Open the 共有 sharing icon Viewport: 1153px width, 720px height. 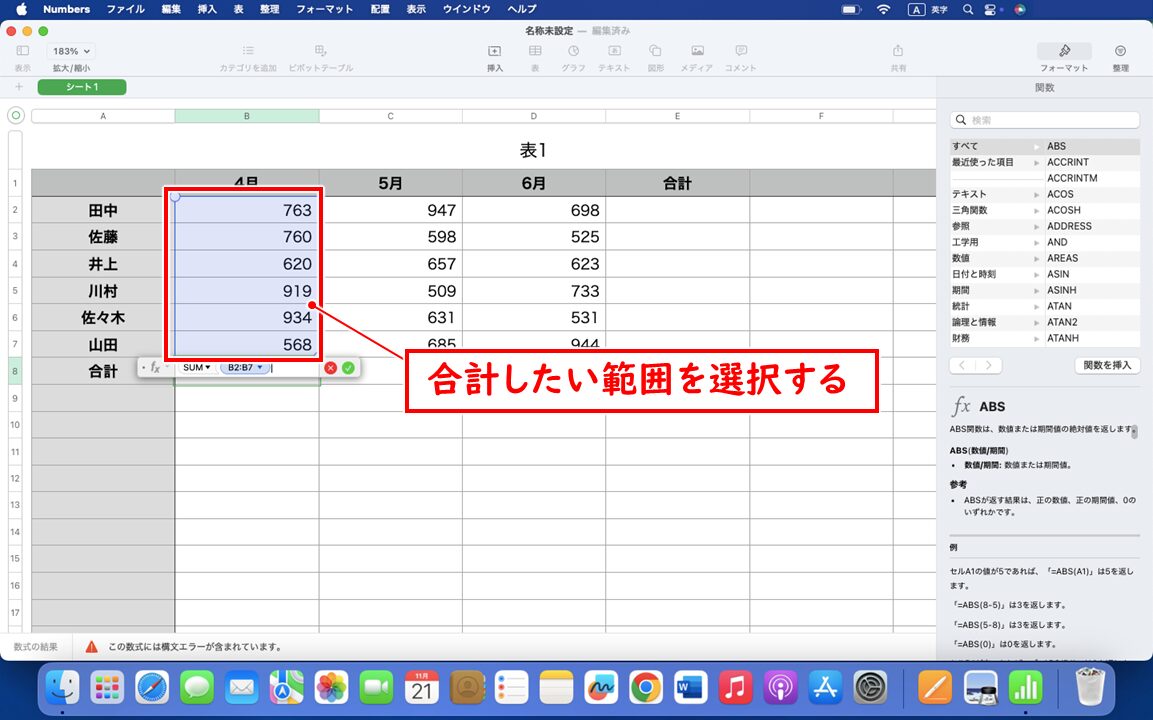point(898,55)
